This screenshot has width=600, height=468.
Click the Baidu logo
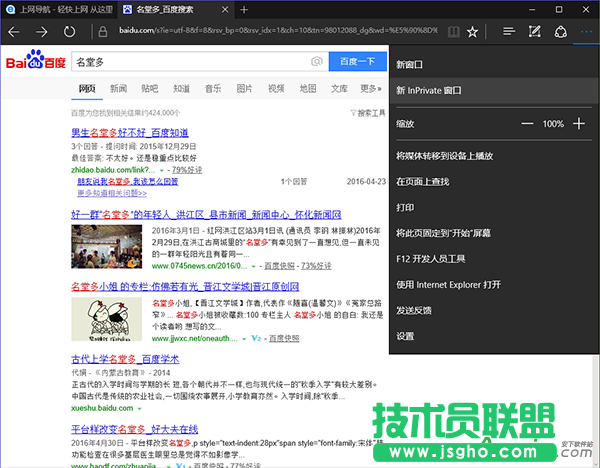(x=36, y=59)
